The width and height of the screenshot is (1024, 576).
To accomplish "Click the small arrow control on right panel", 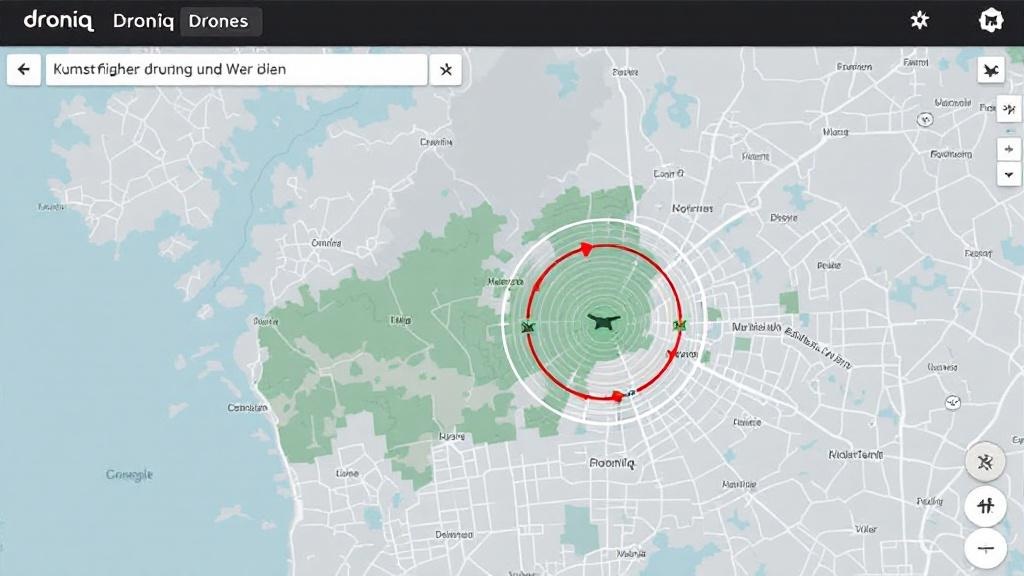I will [x=1010, y=149].
